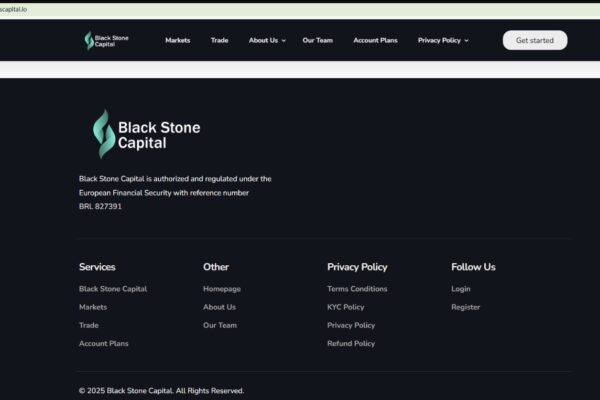This screenshot has width=600, height=400.
Task: Click the browser address bar URL
Action: click(13, 9)
